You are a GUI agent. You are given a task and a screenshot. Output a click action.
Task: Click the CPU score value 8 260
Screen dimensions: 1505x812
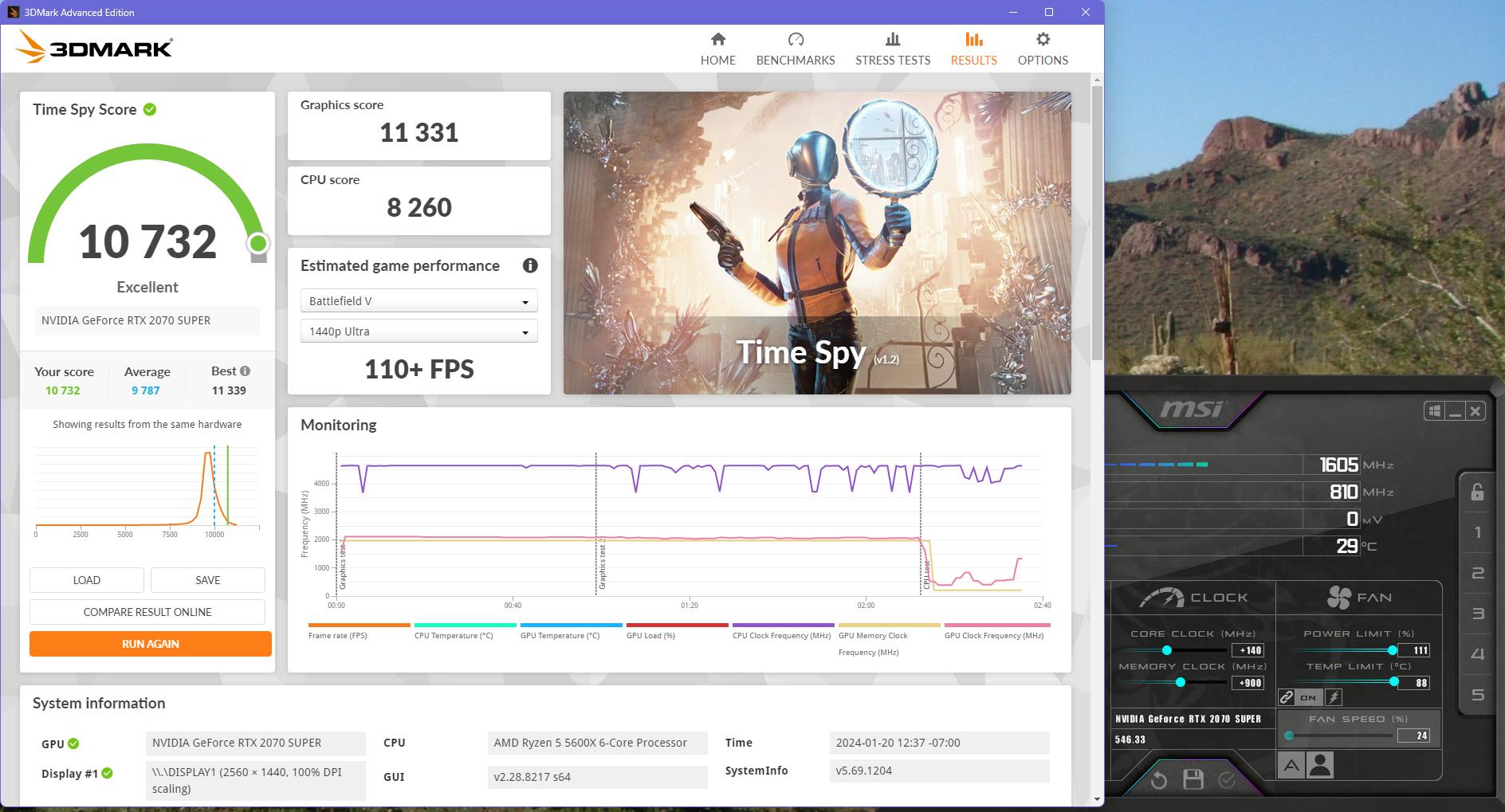tap(419, 207)
